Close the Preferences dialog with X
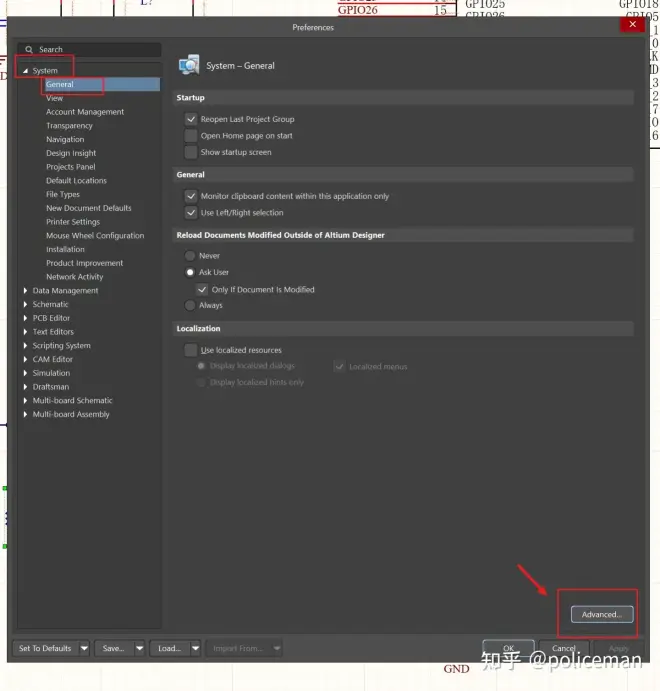660x691 pixels. (632, 25)
